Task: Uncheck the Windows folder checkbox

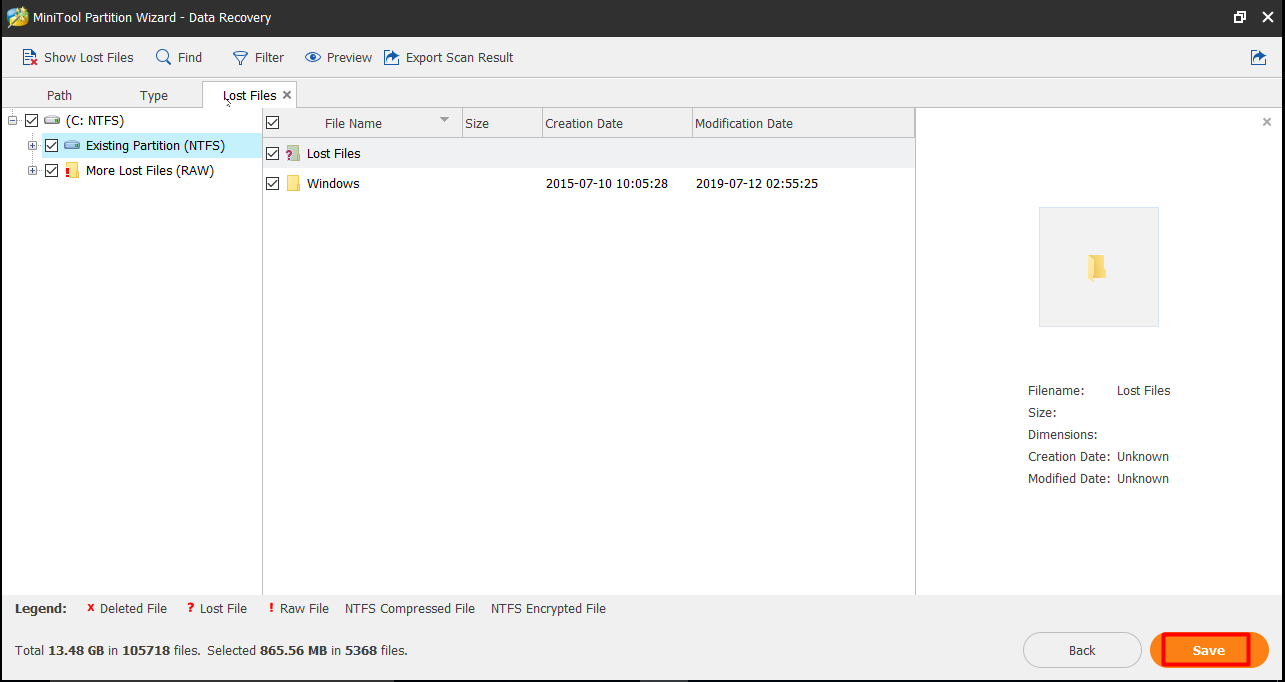Action: tap(272, 184)
